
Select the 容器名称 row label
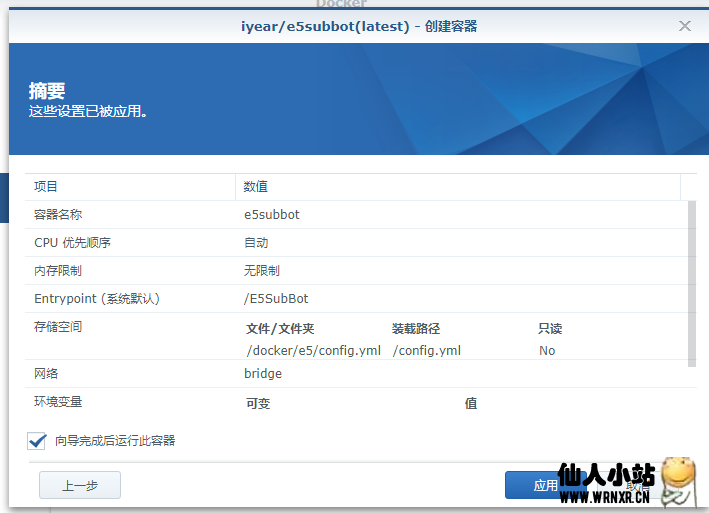[58, 215]
